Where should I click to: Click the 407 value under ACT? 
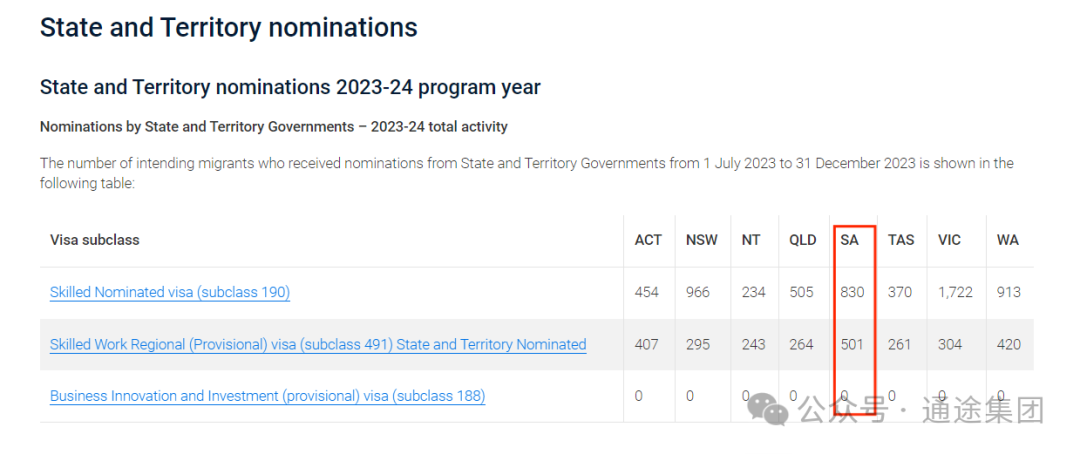pos(647,344)
